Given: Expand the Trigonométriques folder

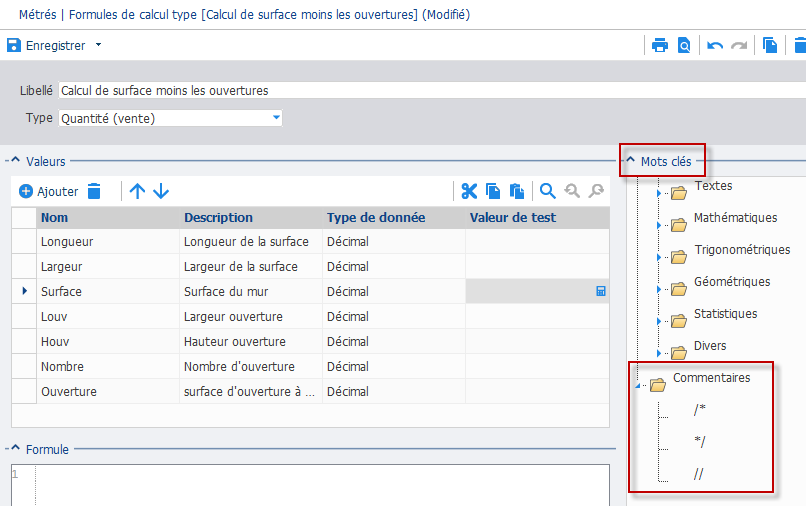Looking at the screenshot, I should 658,257.
